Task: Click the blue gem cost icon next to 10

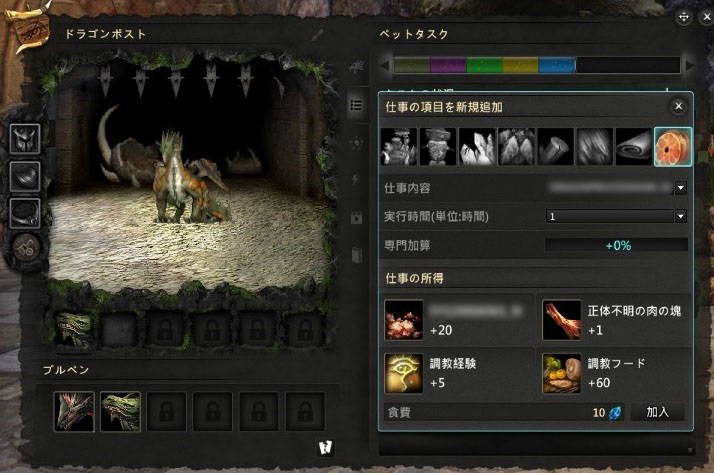Action: coord(615,413)
